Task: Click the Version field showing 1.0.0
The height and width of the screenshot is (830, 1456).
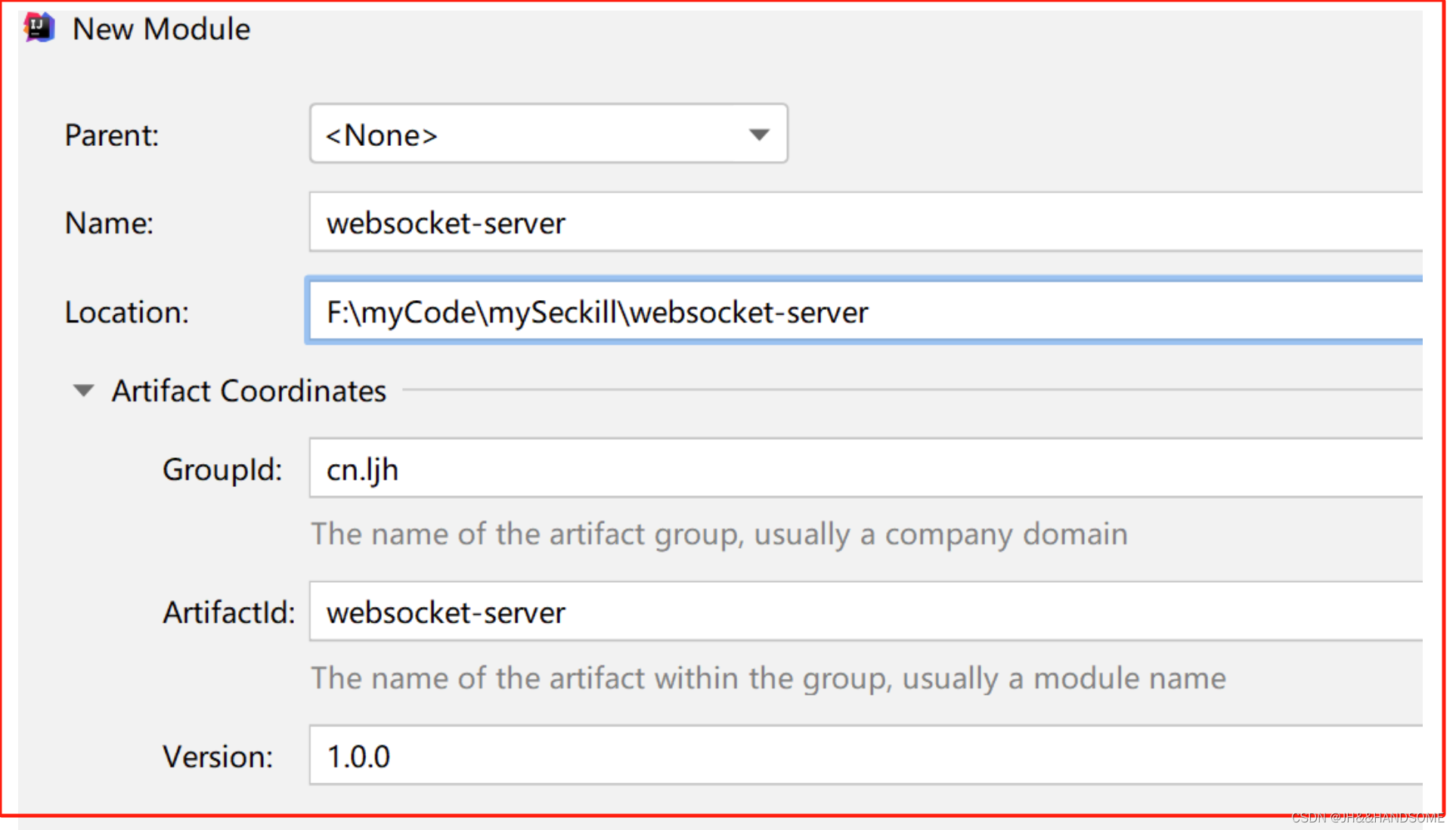Action: pyautogui.click(x=866, y=755)
